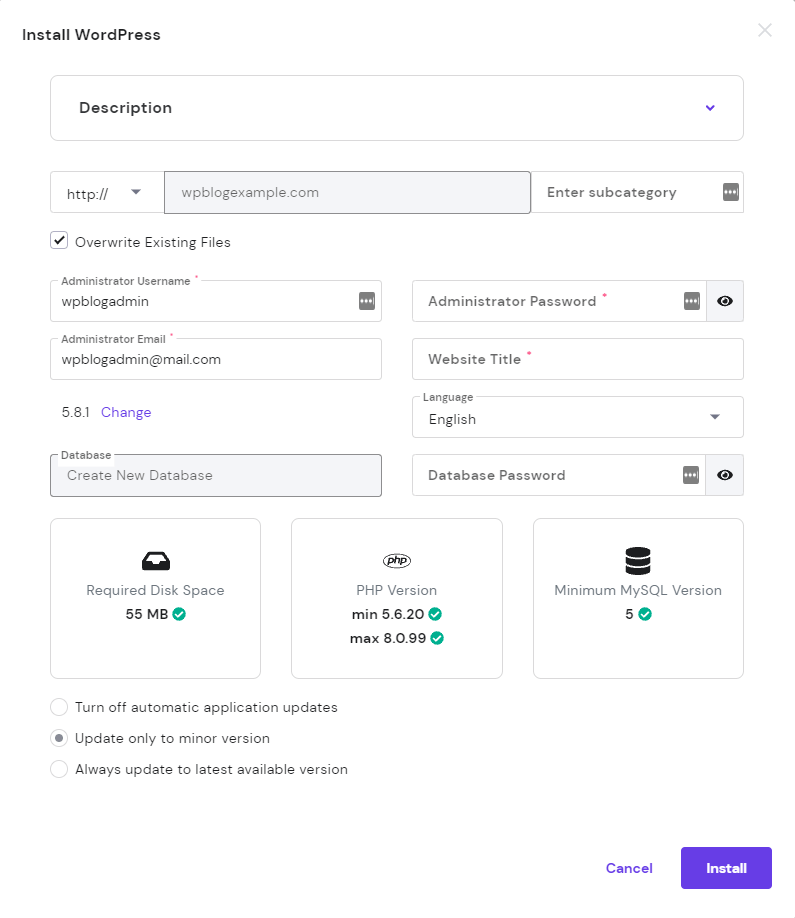Open the http:// protocol dropdown
Image resolution: width=795 pixels, height=918 pixels.
pyautogui.click(x=107, y=193)
